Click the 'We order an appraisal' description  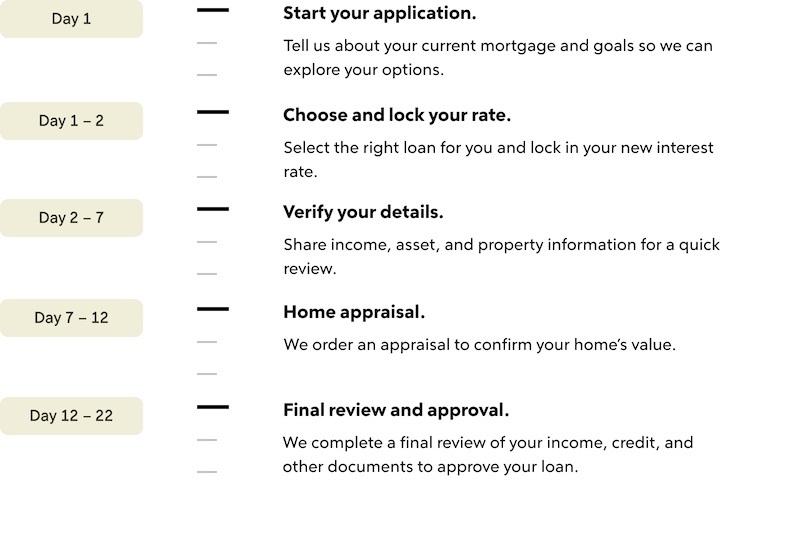click(480, 345)
